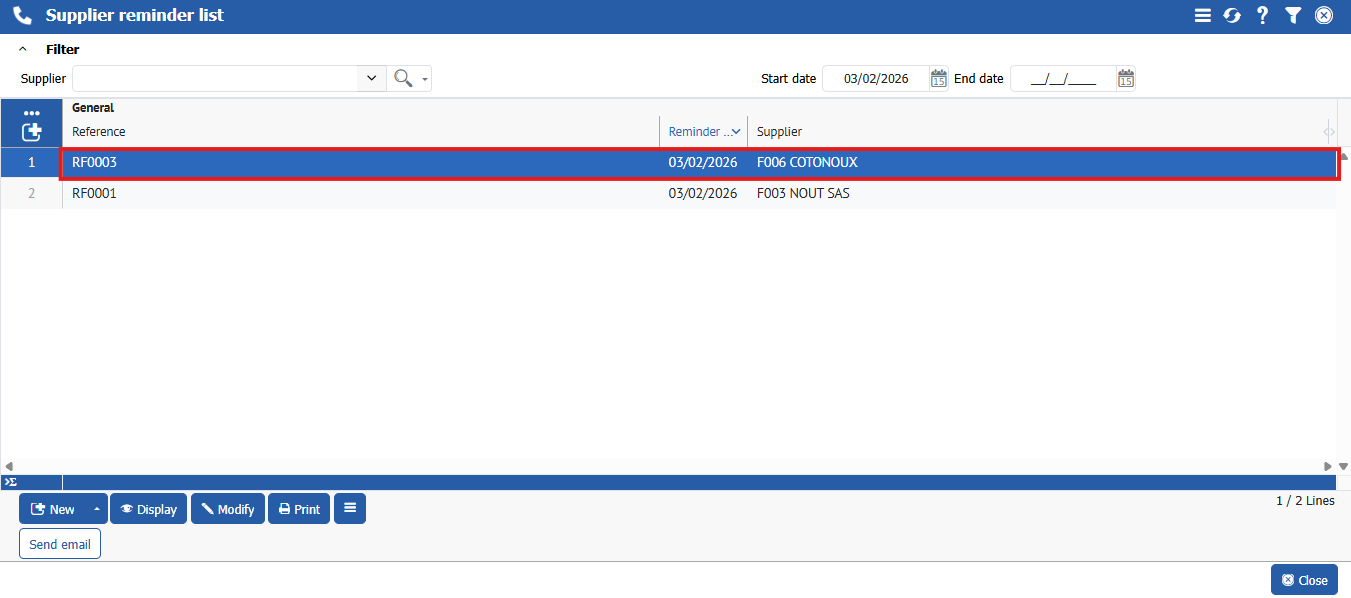This screenshot has height=598, width=1351.
Task: Expand the Supplier combo box dropdown
Action: coord(372,79)
